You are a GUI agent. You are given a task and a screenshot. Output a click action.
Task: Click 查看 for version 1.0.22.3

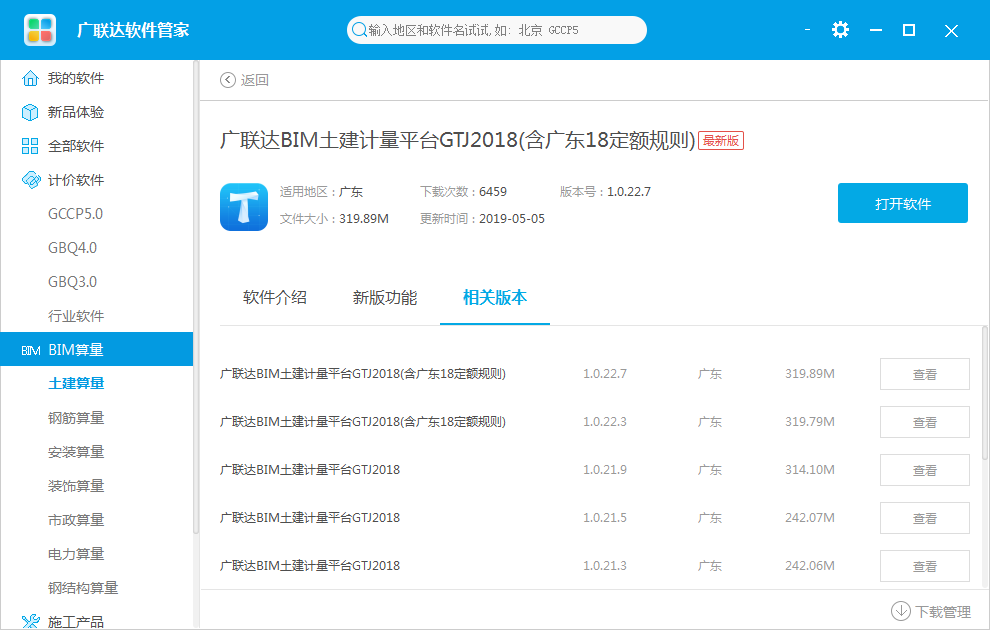[x=924, y=422]
